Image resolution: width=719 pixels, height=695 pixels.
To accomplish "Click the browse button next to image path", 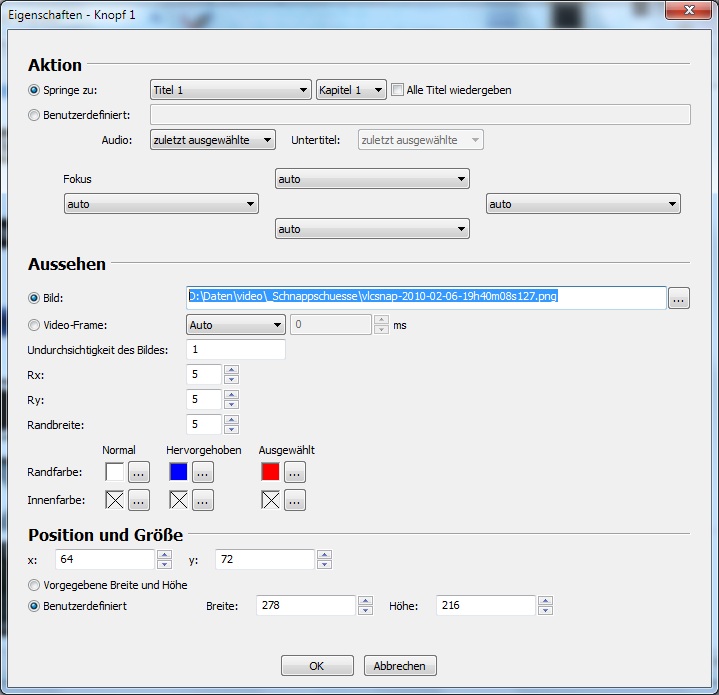I will click(679, 298).
